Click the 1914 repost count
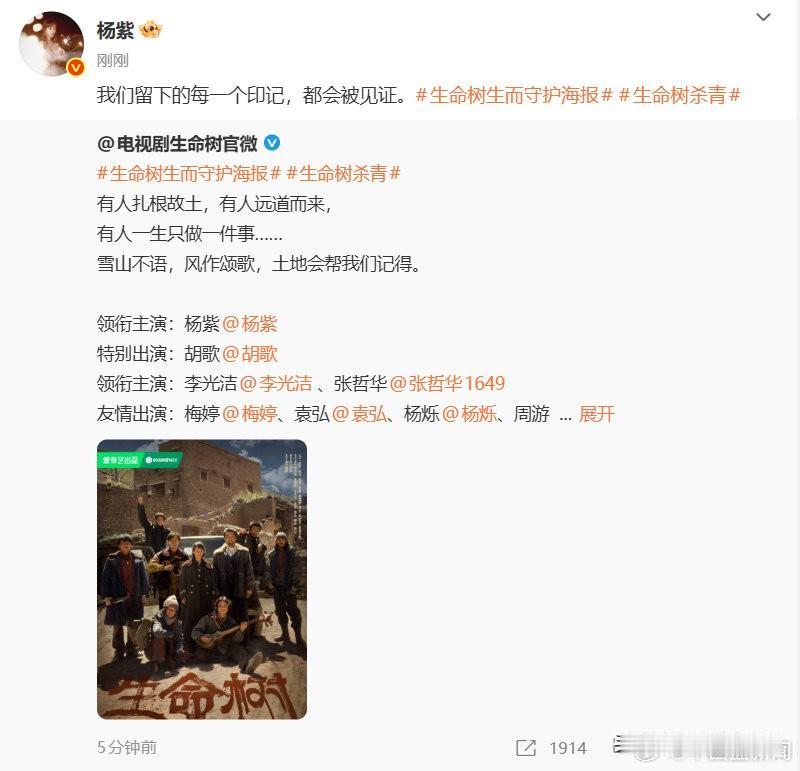Screen dimensions: 800x771 [568, 748]
